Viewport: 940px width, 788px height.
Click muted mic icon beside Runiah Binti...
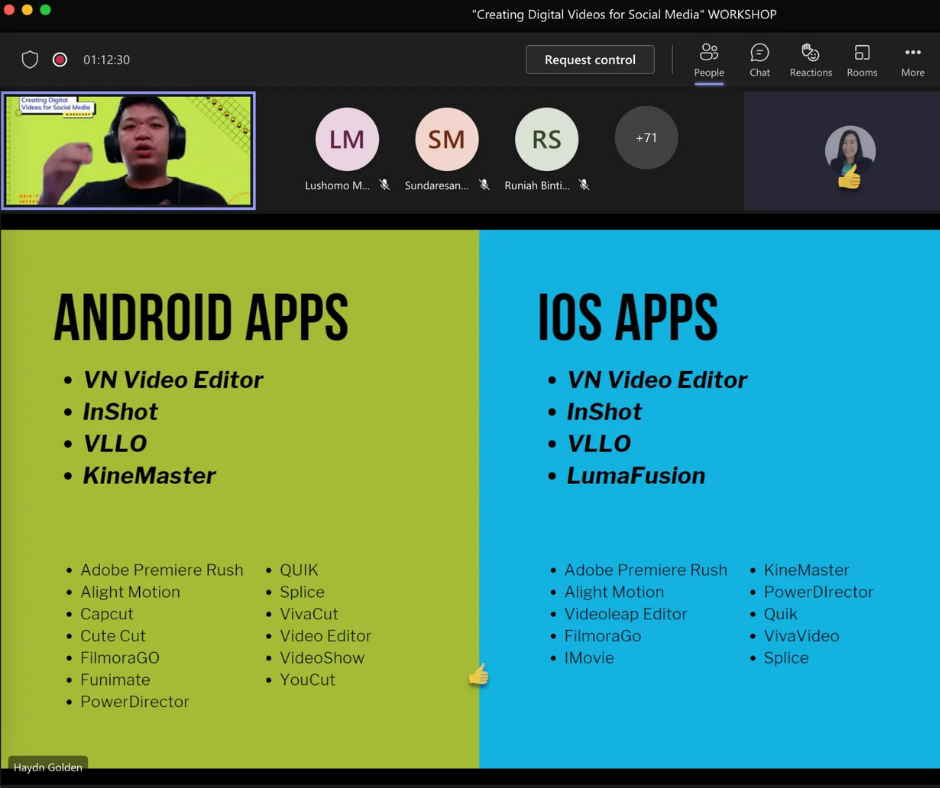584,185
